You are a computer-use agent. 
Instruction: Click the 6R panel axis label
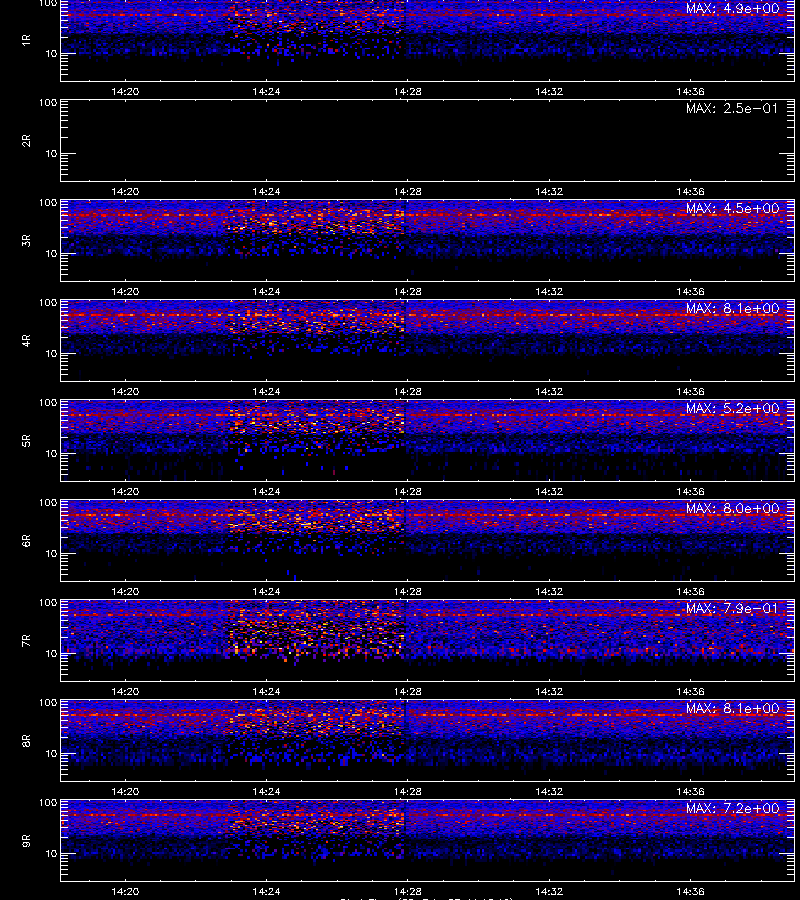point(26,541)
